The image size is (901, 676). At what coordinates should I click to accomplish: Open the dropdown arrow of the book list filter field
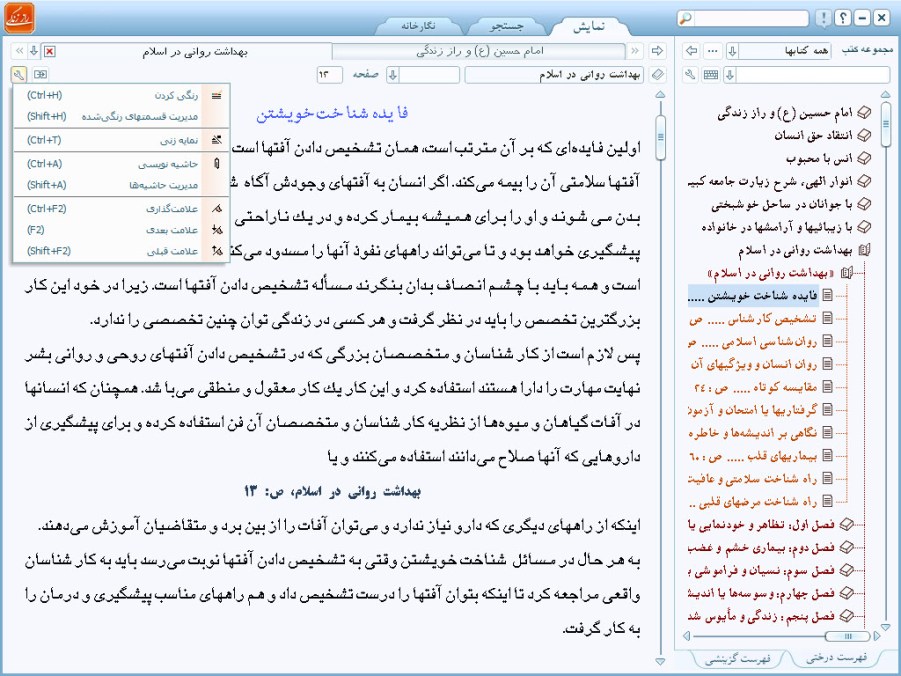click(x=730, y=75)
